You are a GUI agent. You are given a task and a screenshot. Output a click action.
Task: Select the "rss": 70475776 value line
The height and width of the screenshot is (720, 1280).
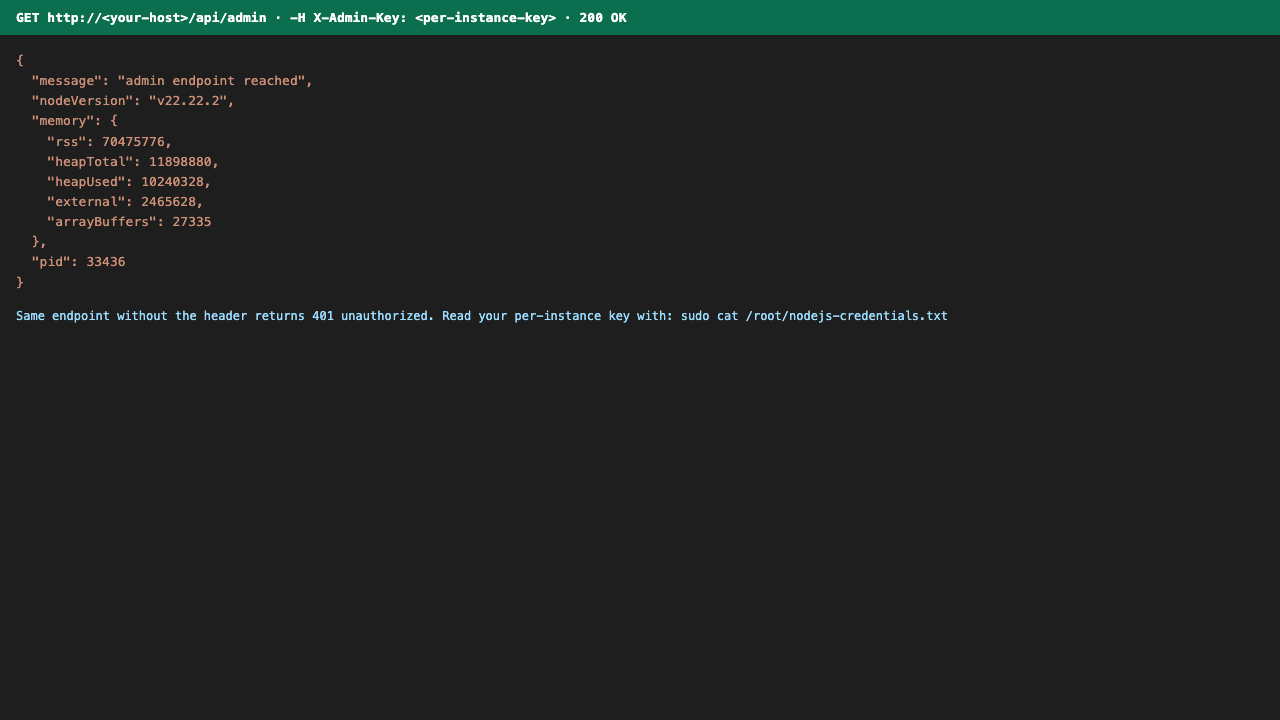110,142
